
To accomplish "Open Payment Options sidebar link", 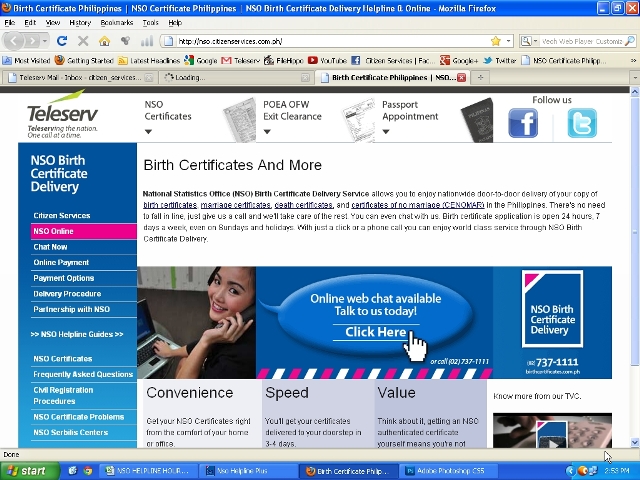I will click(x=64, y=278).
